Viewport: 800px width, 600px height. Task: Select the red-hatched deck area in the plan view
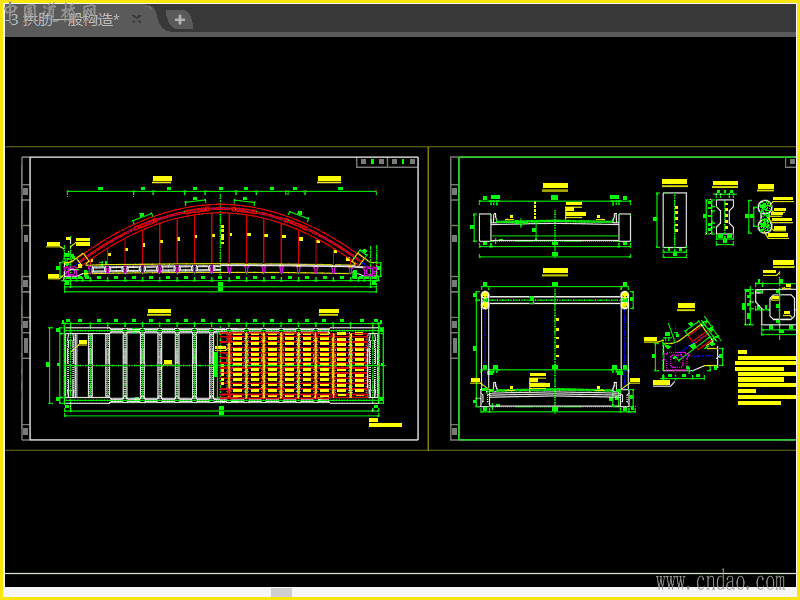(x=295, y=365)
